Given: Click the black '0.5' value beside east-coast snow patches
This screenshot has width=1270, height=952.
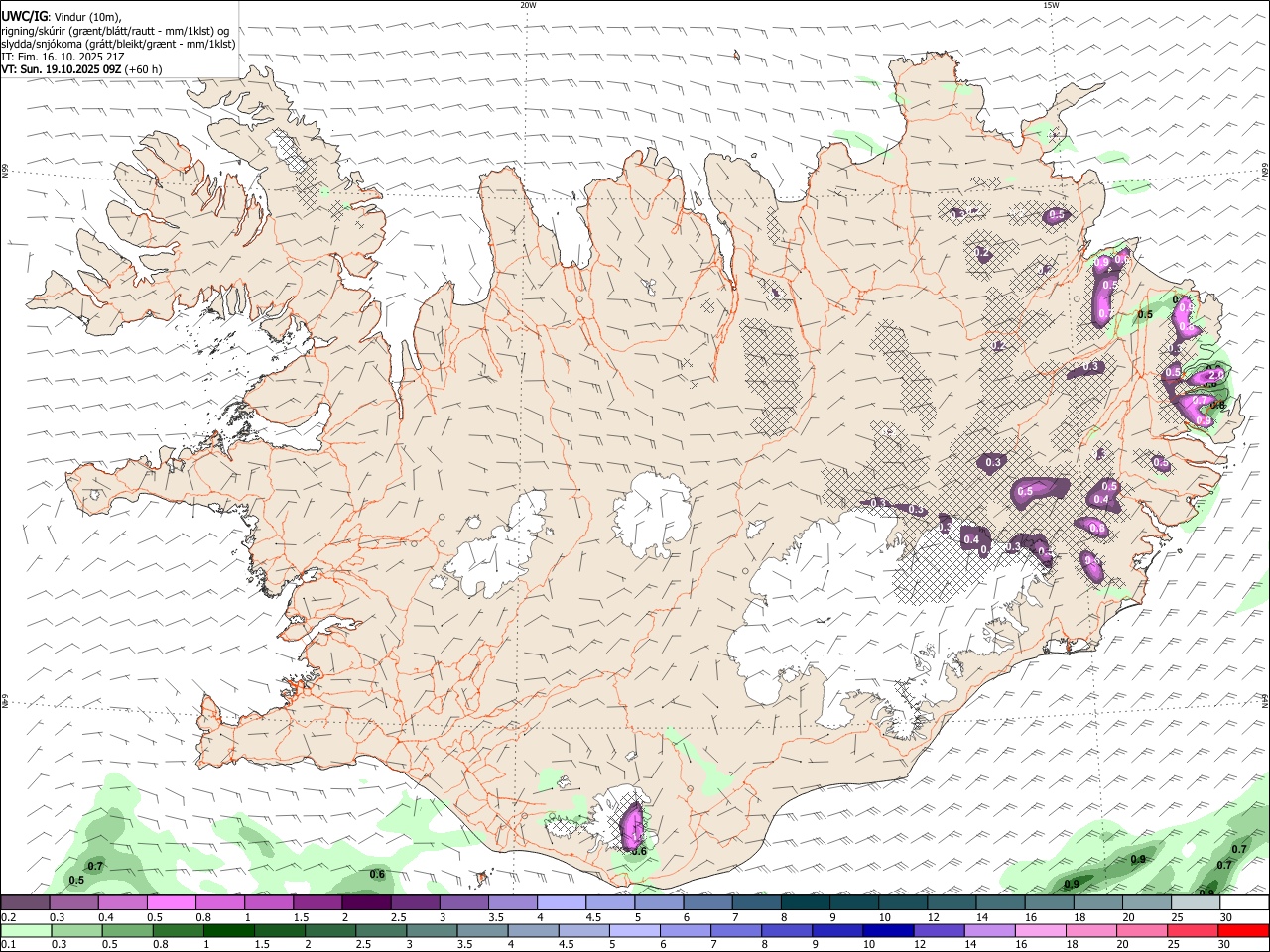Looking at the screenshot, I should point(1145,314).
